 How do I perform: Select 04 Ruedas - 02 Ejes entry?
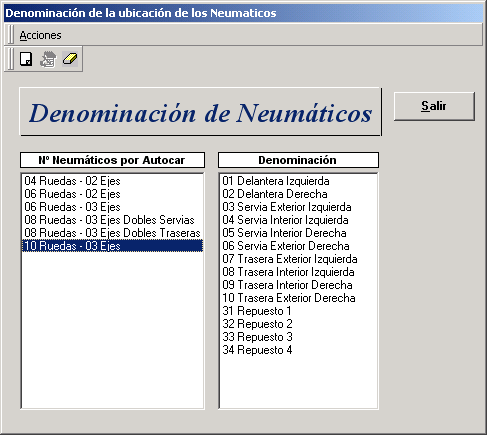112,181
